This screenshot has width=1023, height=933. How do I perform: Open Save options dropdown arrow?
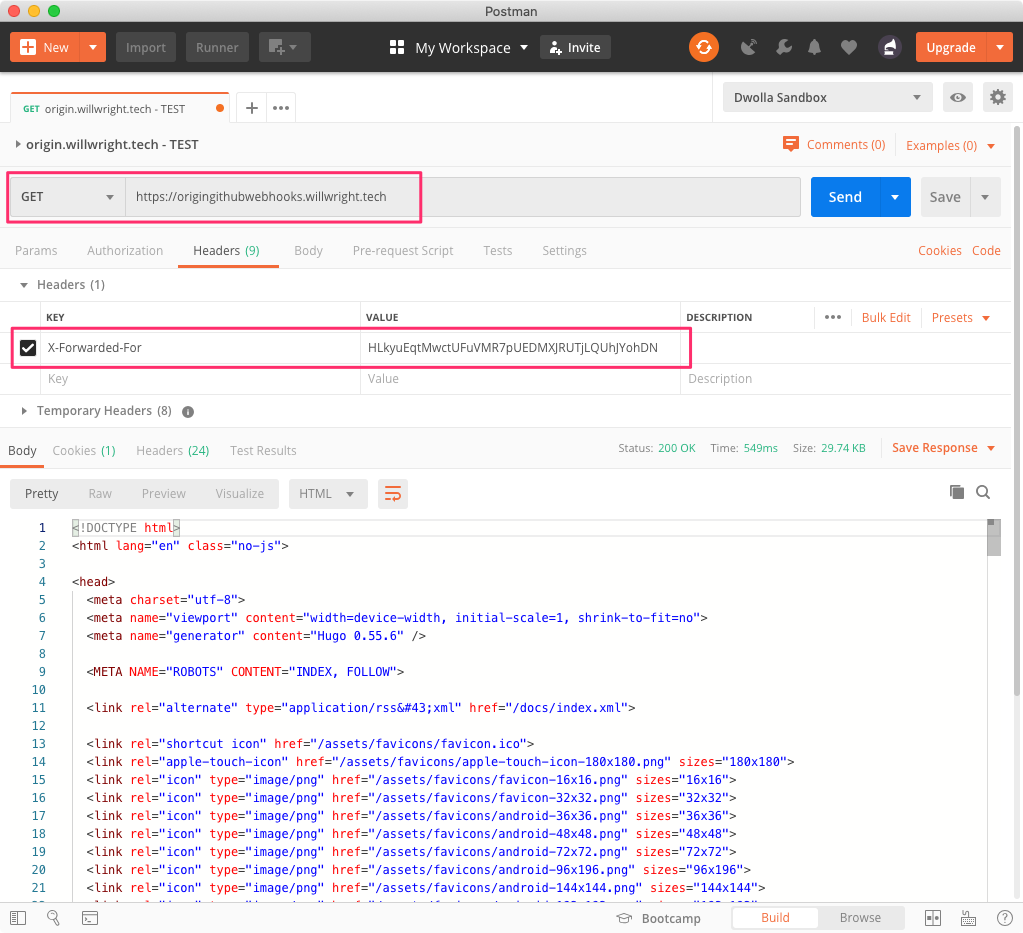(985, 197)
